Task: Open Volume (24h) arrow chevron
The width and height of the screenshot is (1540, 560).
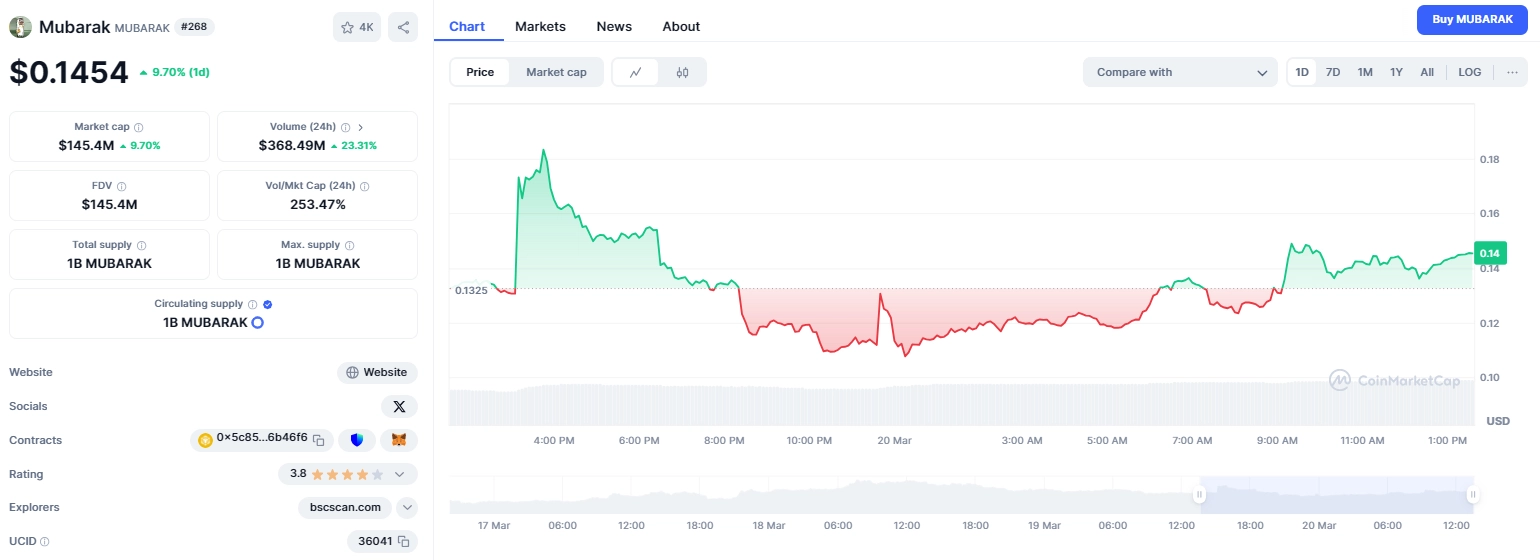Action: tap(360, 127)
